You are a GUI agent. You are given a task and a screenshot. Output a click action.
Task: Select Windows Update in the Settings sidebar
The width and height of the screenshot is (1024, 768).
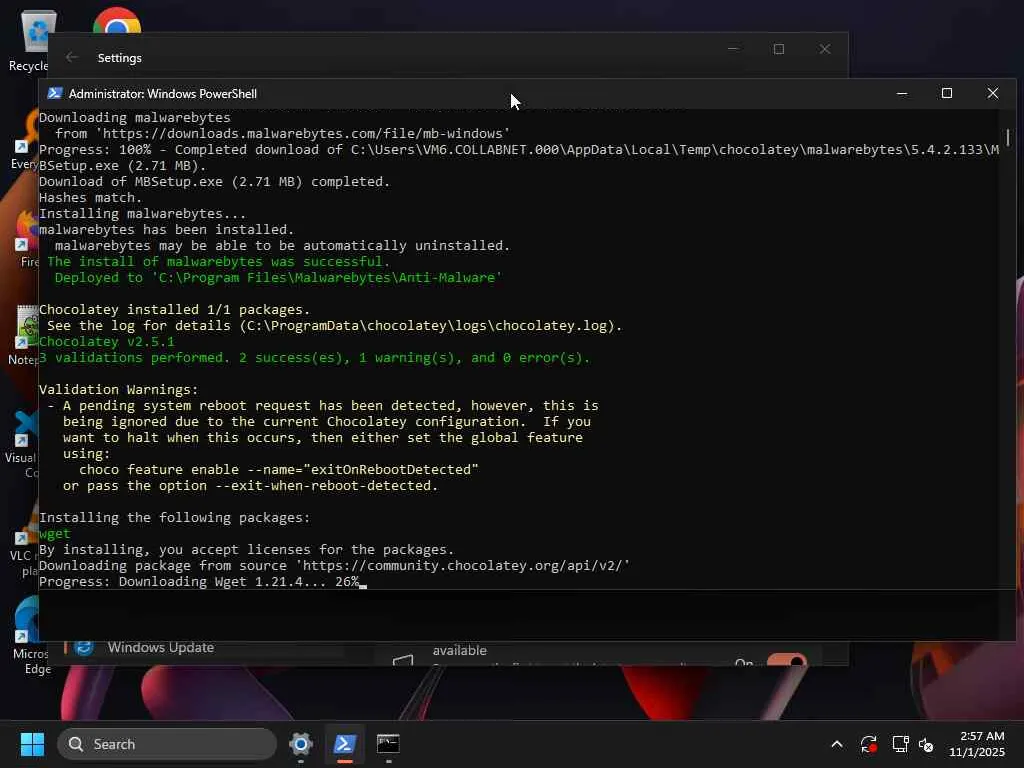pyautogui.click(x=161, y=647)
